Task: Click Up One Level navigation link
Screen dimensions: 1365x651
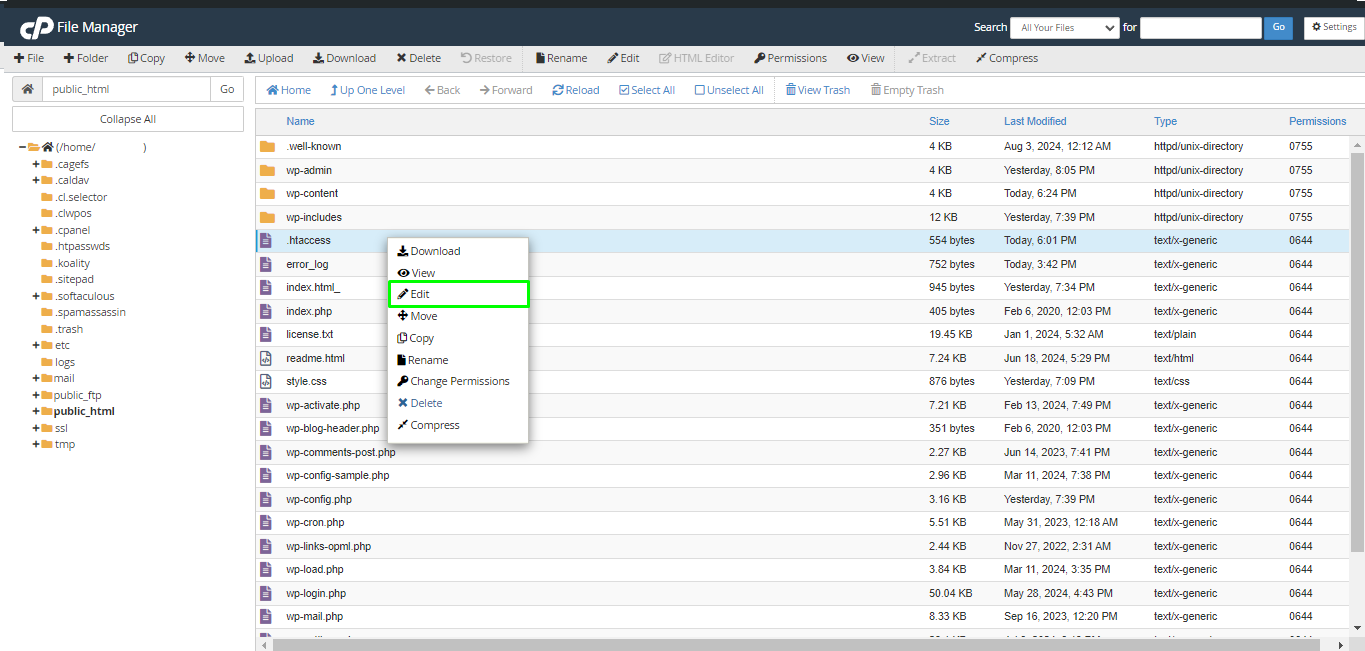Action: (x=367, y=89)
